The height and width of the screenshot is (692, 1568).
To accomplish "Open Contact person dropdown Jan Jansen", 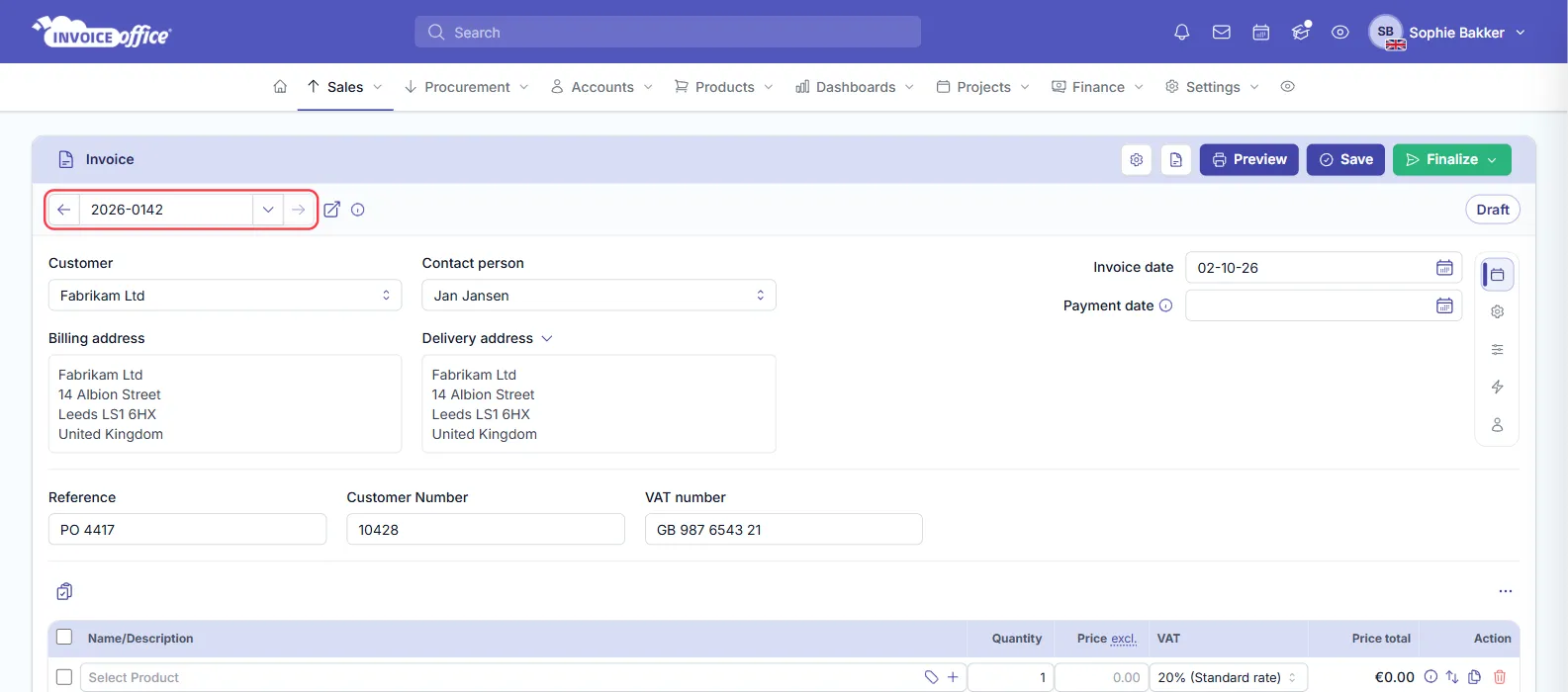I will [599, 296].
